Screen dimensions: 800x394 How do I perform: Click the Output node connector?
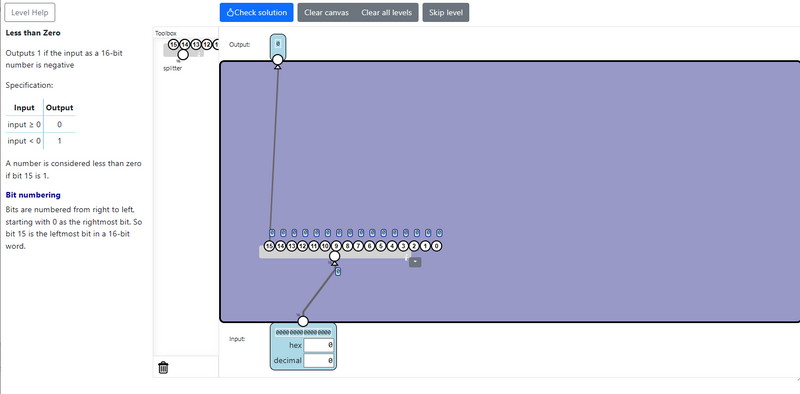click(x=278, y=60)
